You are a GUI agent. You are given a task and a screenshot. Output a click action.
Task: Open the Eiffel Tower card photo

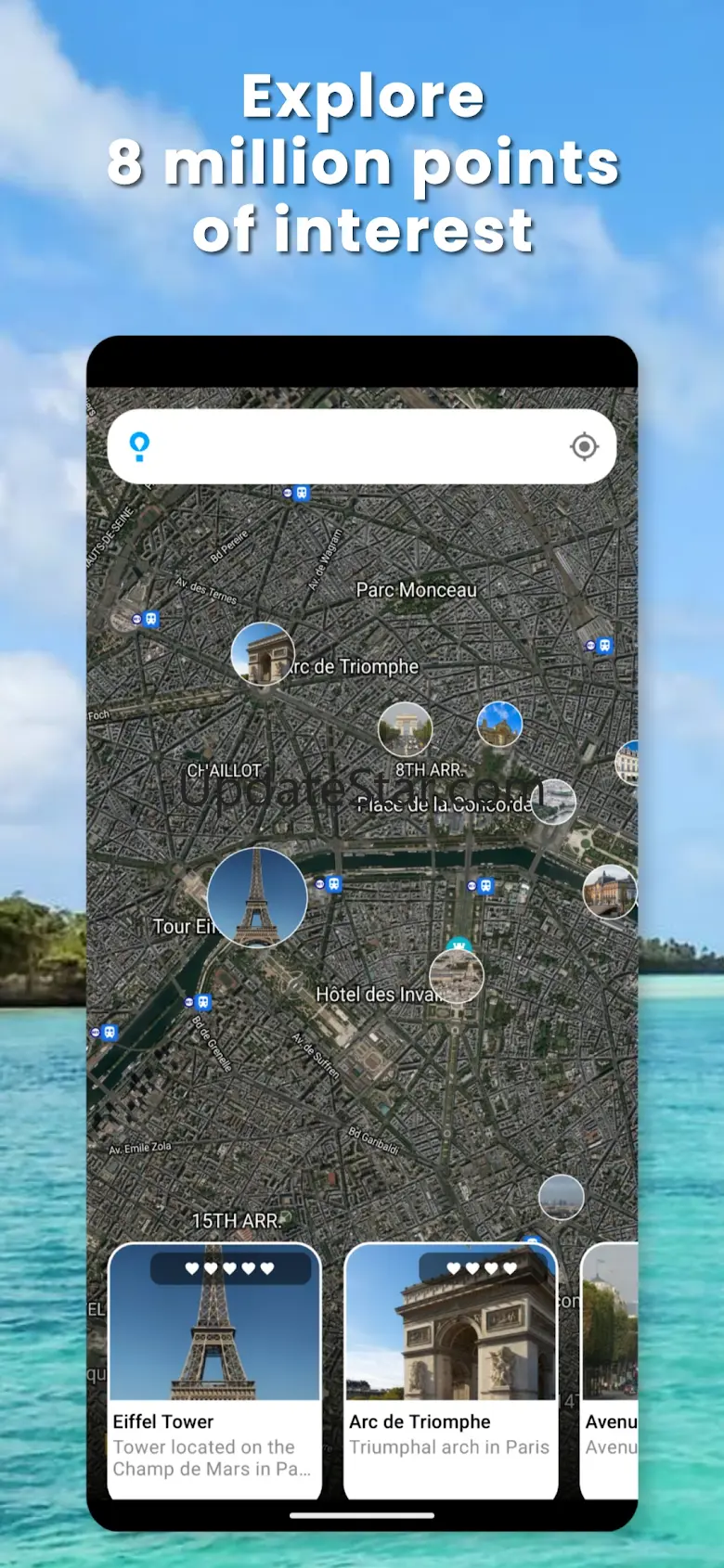point(214,1322)
